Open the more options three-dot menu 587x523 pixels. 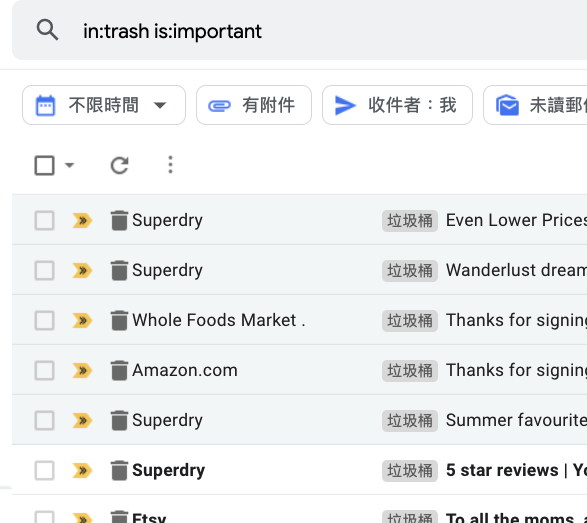click(170, 165)
